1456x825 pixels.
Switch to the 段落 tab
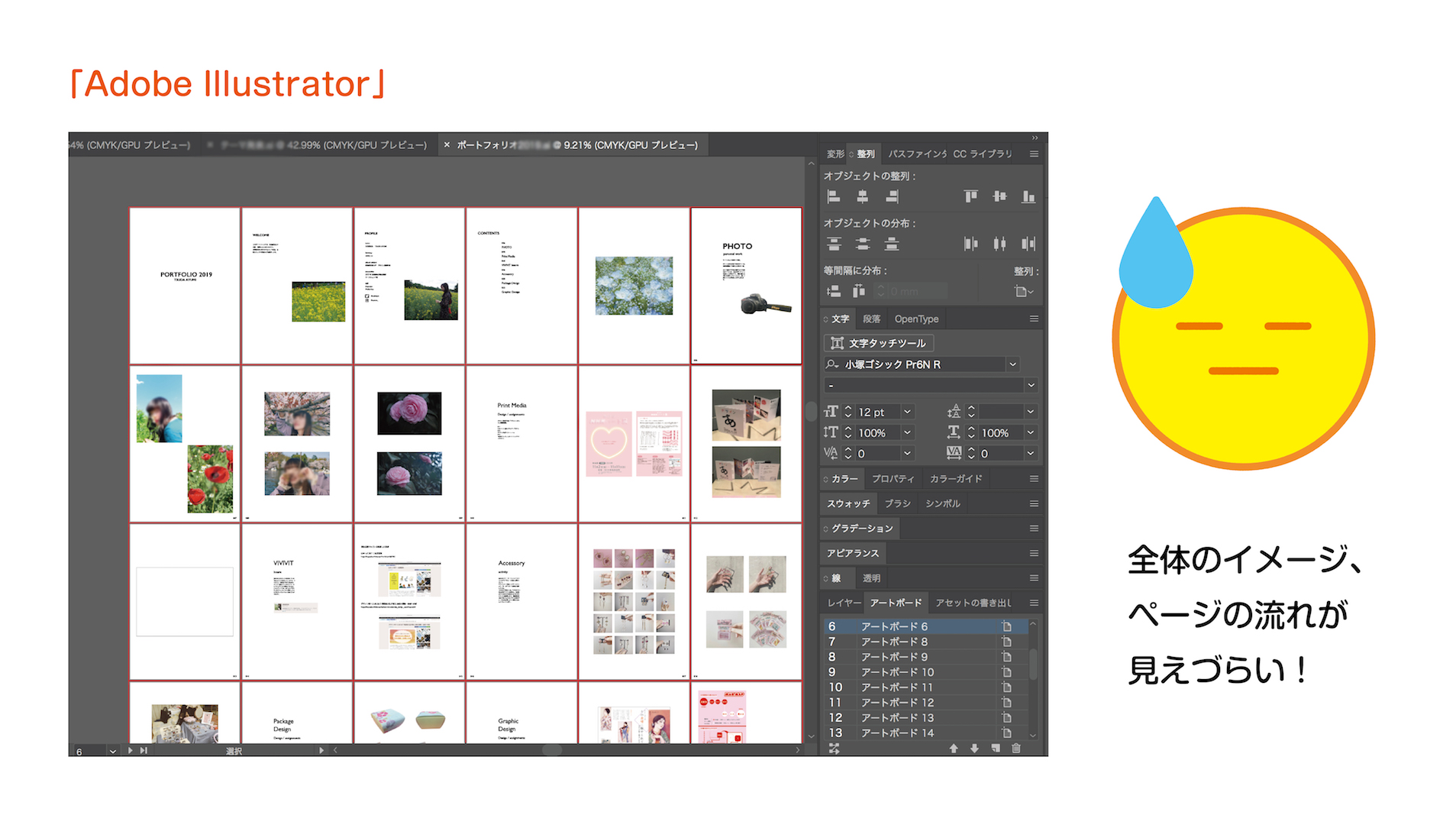(x=871, y=319)
